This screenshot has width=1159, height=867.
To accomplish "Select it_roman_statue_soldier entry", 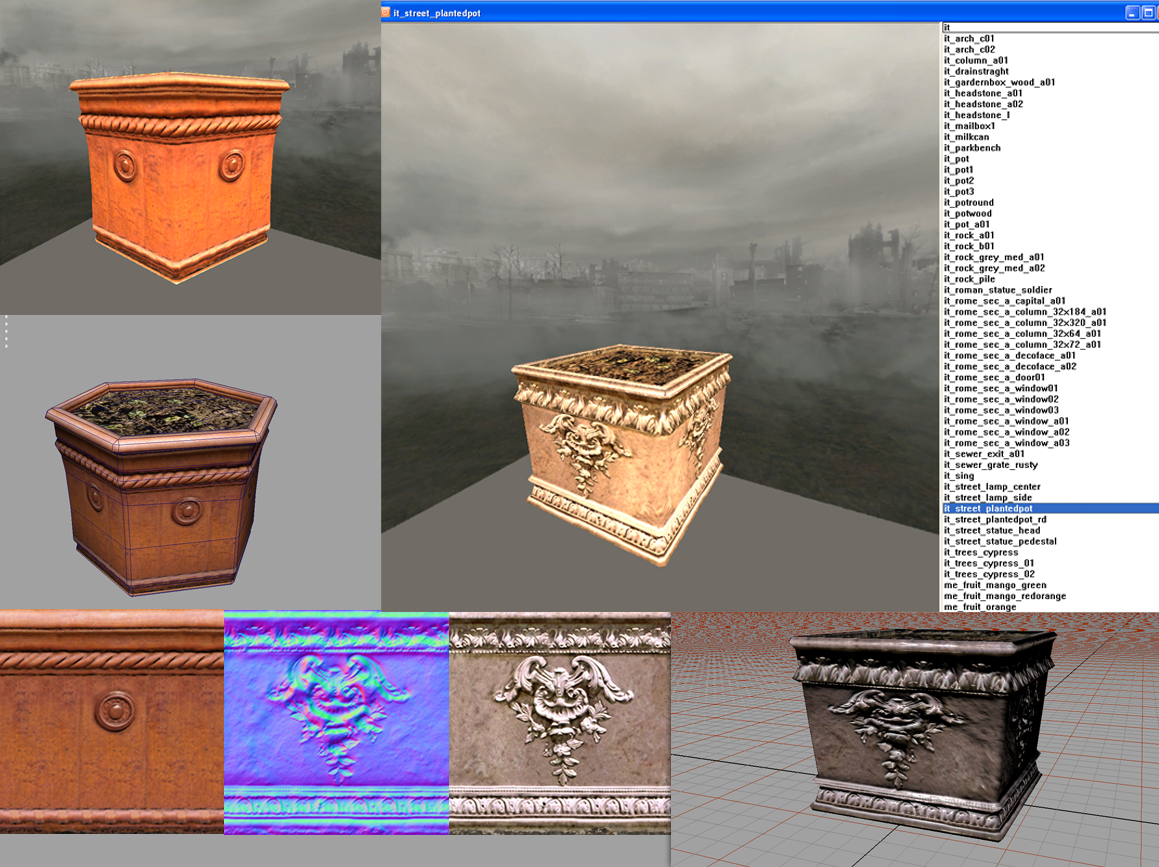I will [997, 290].
